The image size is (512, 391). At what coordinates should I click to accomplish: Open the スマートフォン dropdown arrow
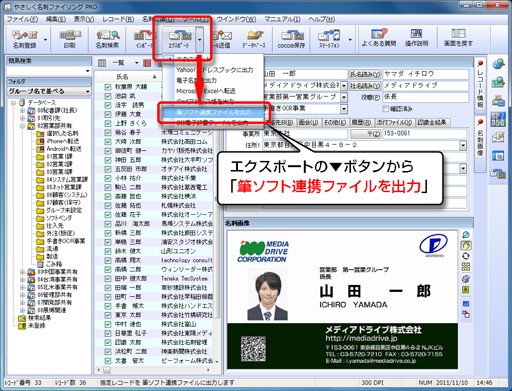click(350, 39)
